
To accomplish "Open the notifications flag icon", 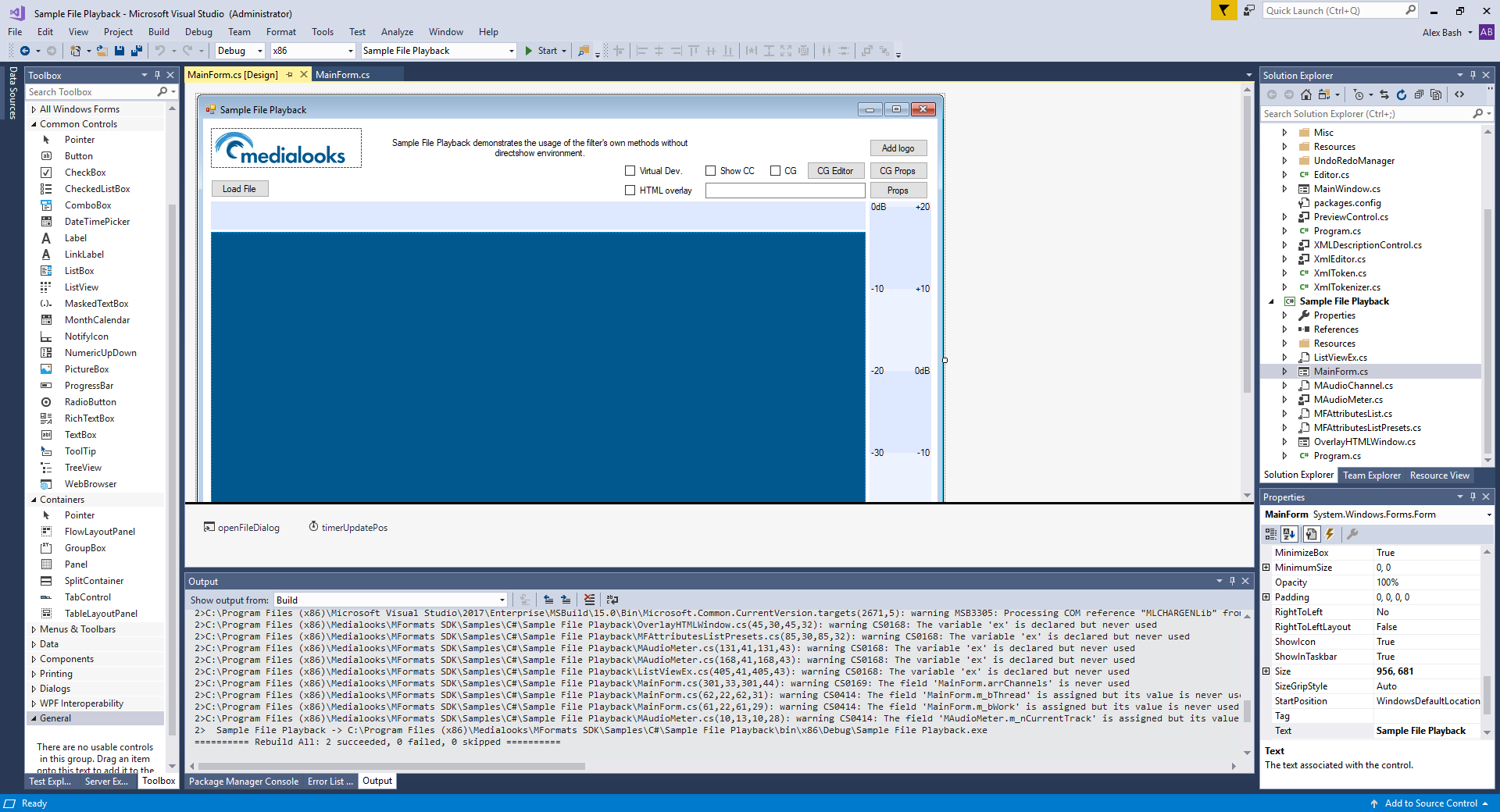I will [x=1223, y=10].
